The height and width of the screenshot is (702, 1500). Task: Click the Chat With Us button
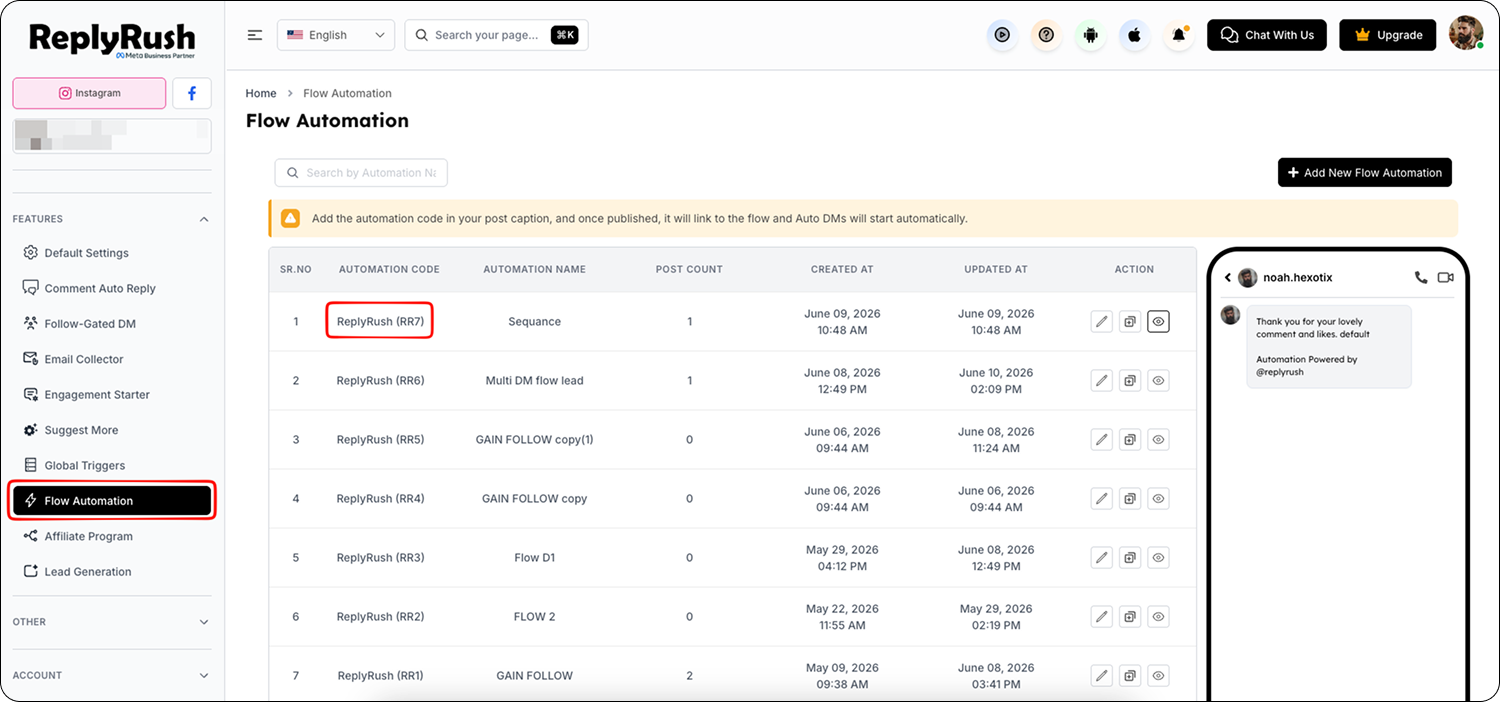[x=1267, y=35]
